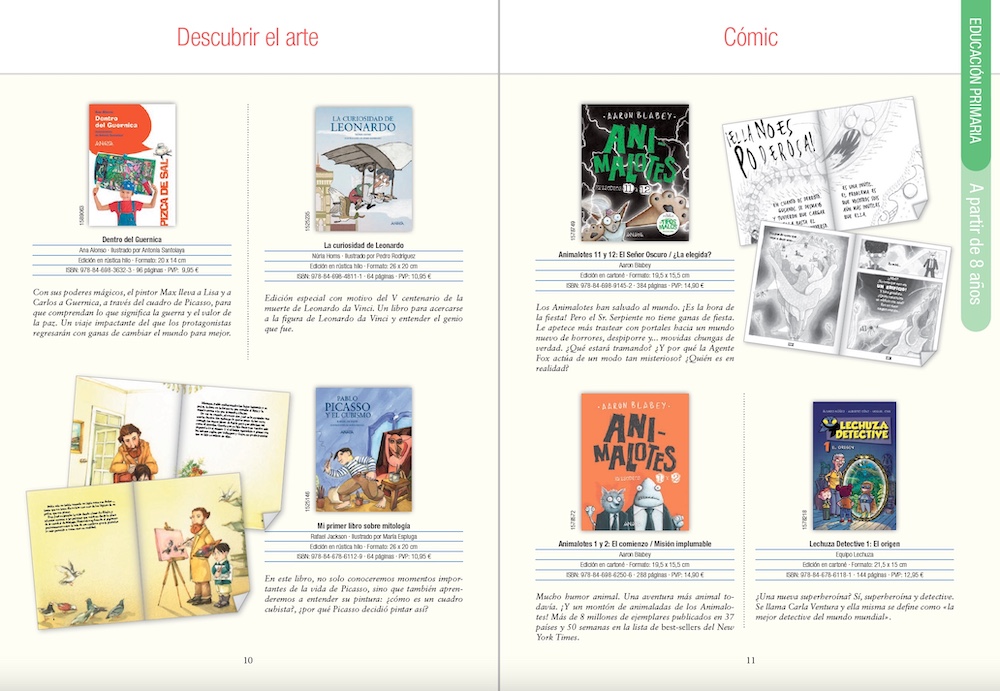This screenshot has height=691, width=1000.
Task: Click the author line 'Ana Alonso · Ilustrado por Antonia Santolaya'
Action: [132, 250]
